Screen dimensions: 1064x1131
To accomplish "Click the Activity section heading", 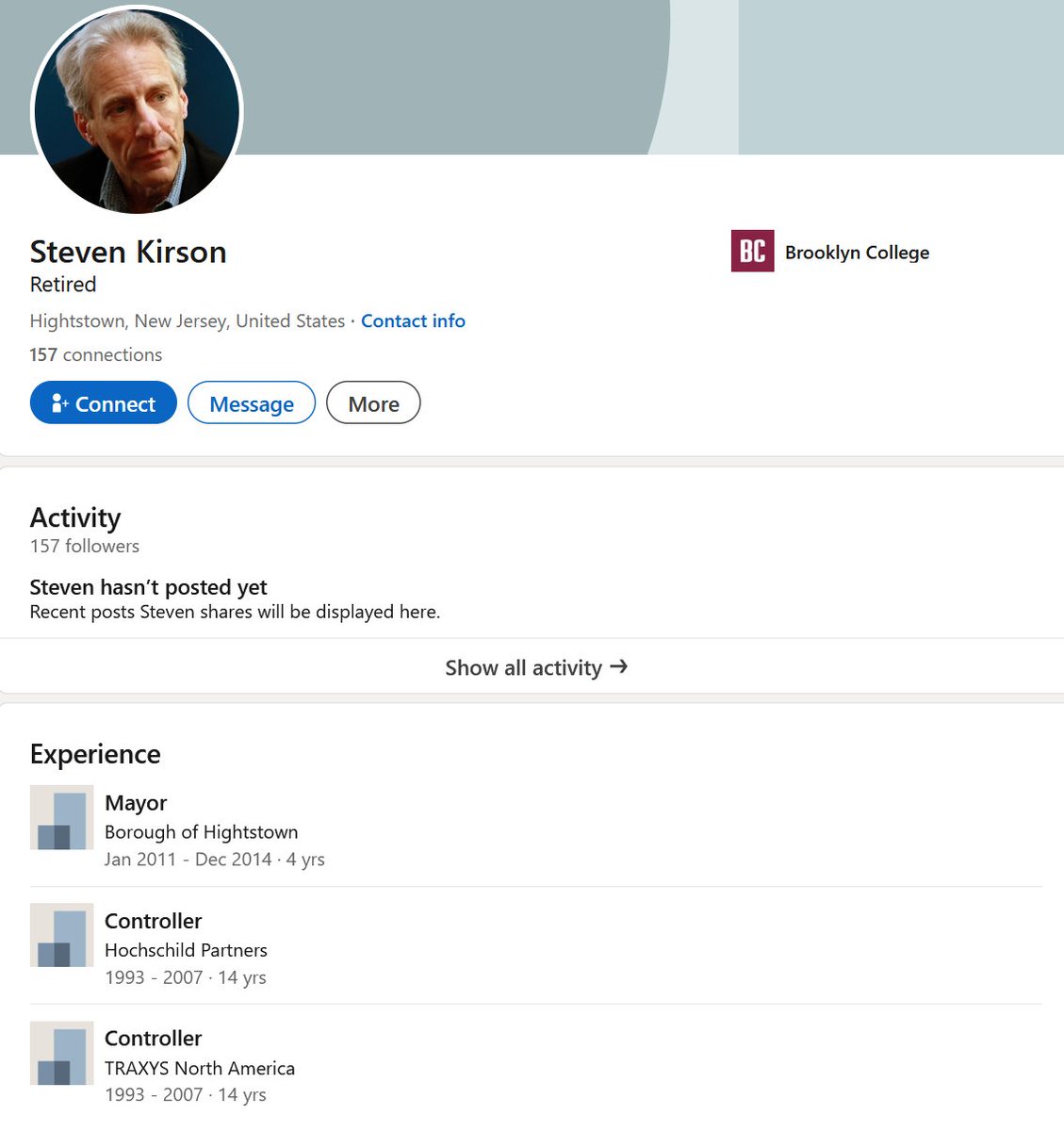I will tap(75, 517).
